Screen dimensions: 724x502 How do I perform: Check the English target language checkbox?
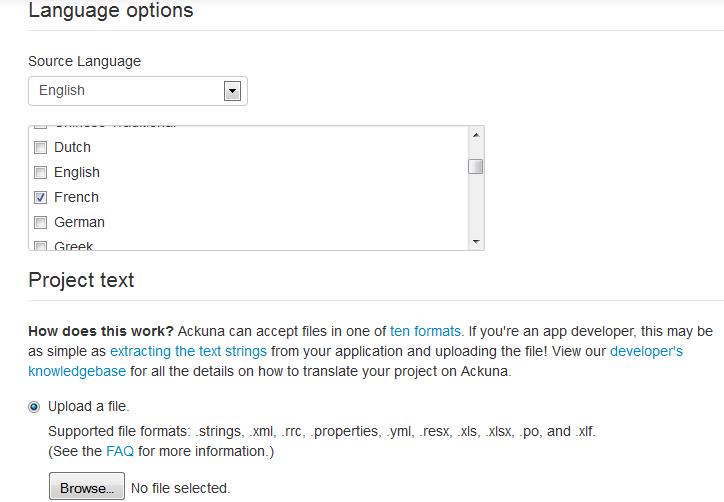pyautogui.click(x=41, y=172)
